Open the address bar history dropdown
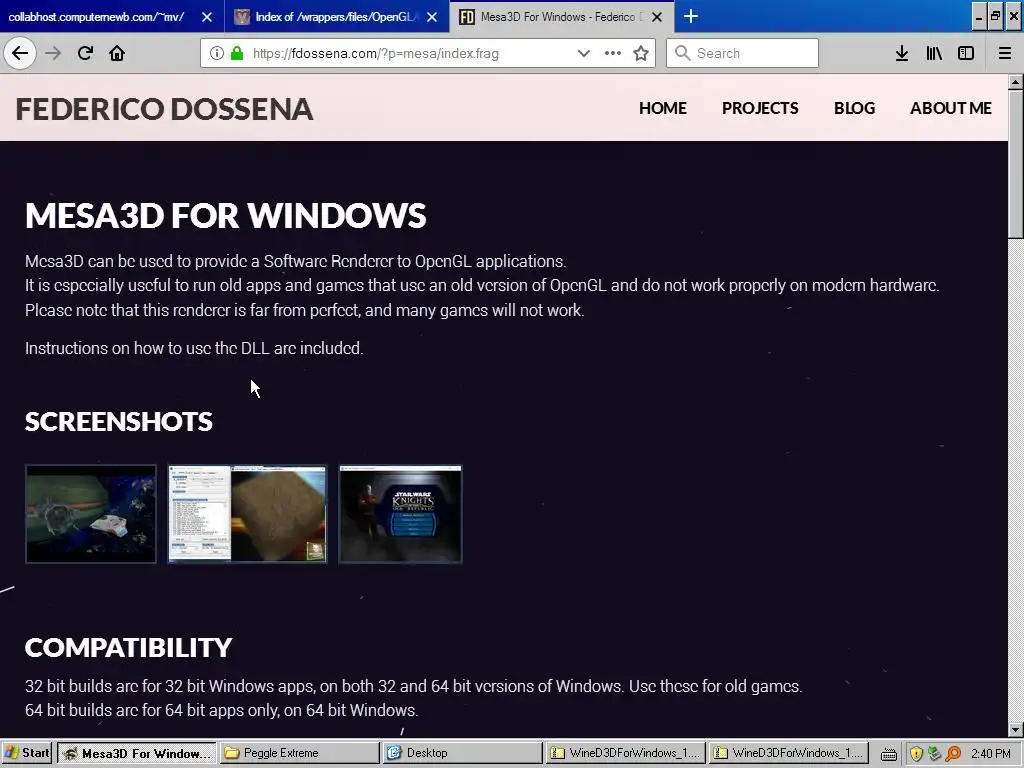1024x768 pixels. pyautogui.click(x=584, y=53)
